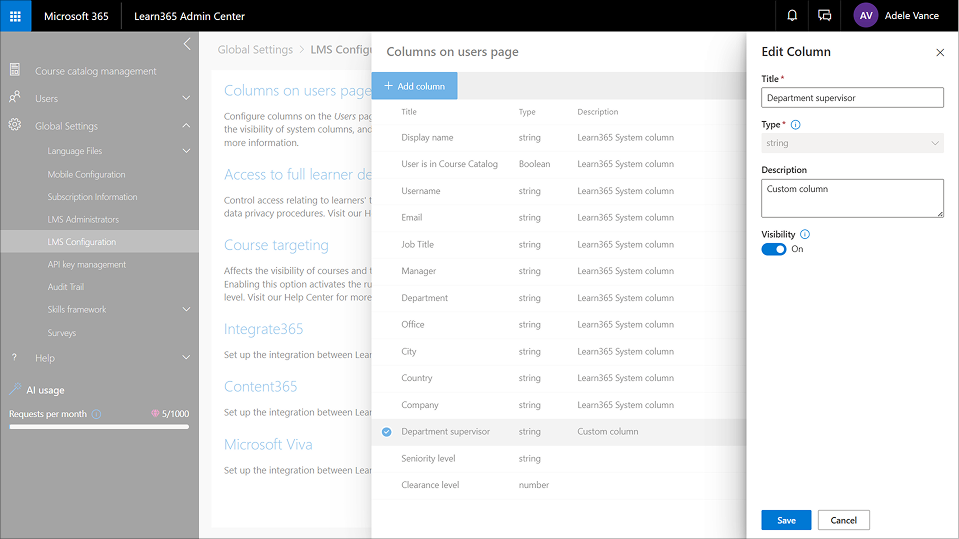Image resolution: width=959 pixels, height=539 pixels.
Task: Open Course catalog management
Action: tap(95, 71)
